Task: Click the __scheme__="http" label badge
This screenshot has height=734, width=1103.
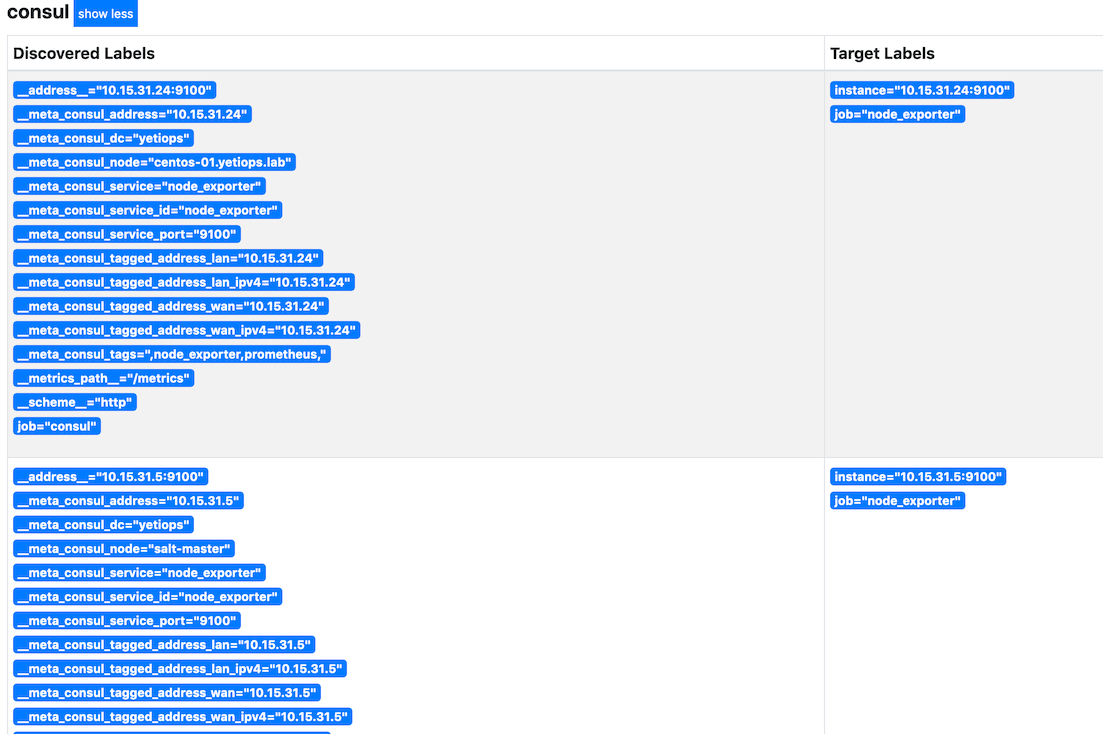Action: point(75,401)
